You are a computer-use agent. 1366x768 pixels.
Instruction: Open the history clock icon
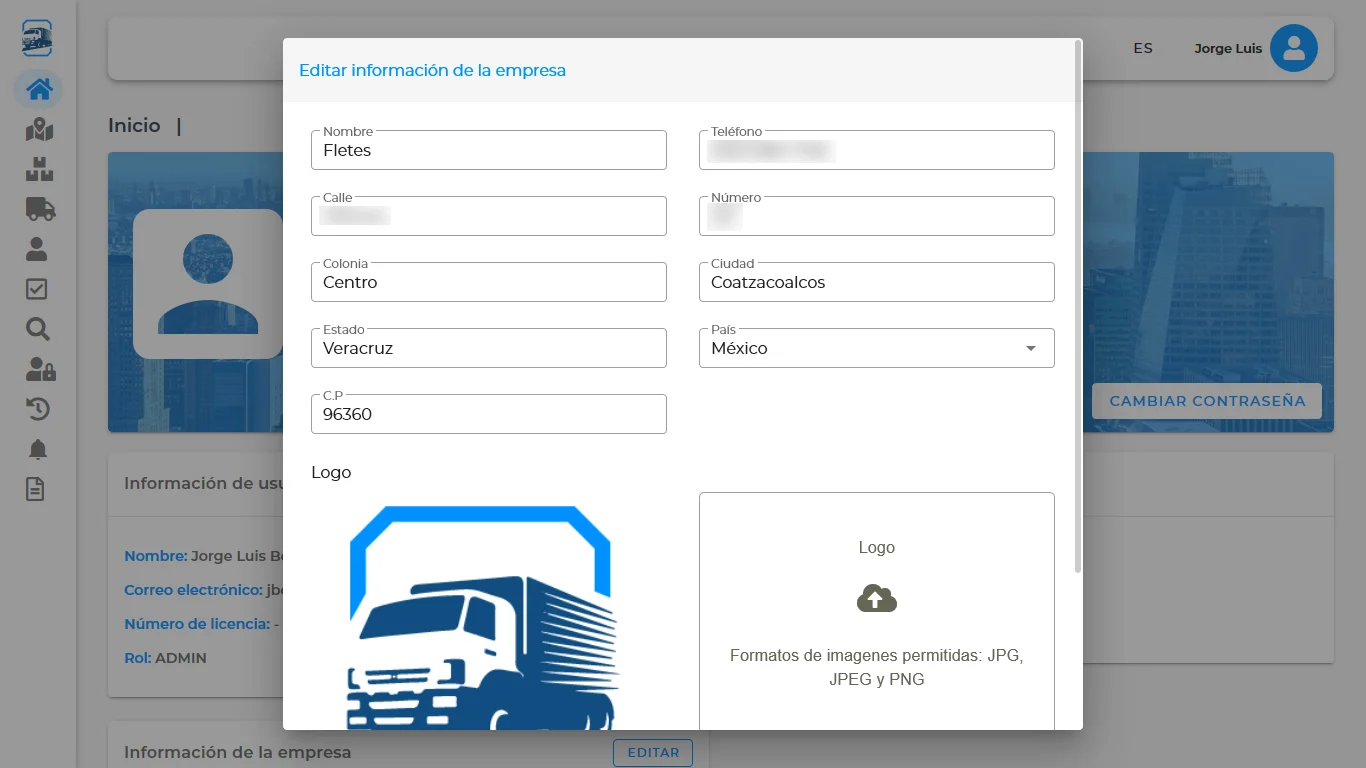coord(37,409)
